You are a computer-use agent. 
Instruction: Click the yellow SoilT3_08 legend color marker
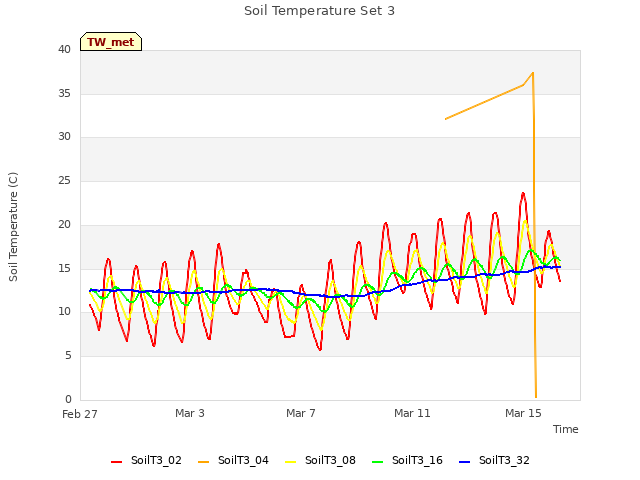pyautogui.click(x=290, y=462)
